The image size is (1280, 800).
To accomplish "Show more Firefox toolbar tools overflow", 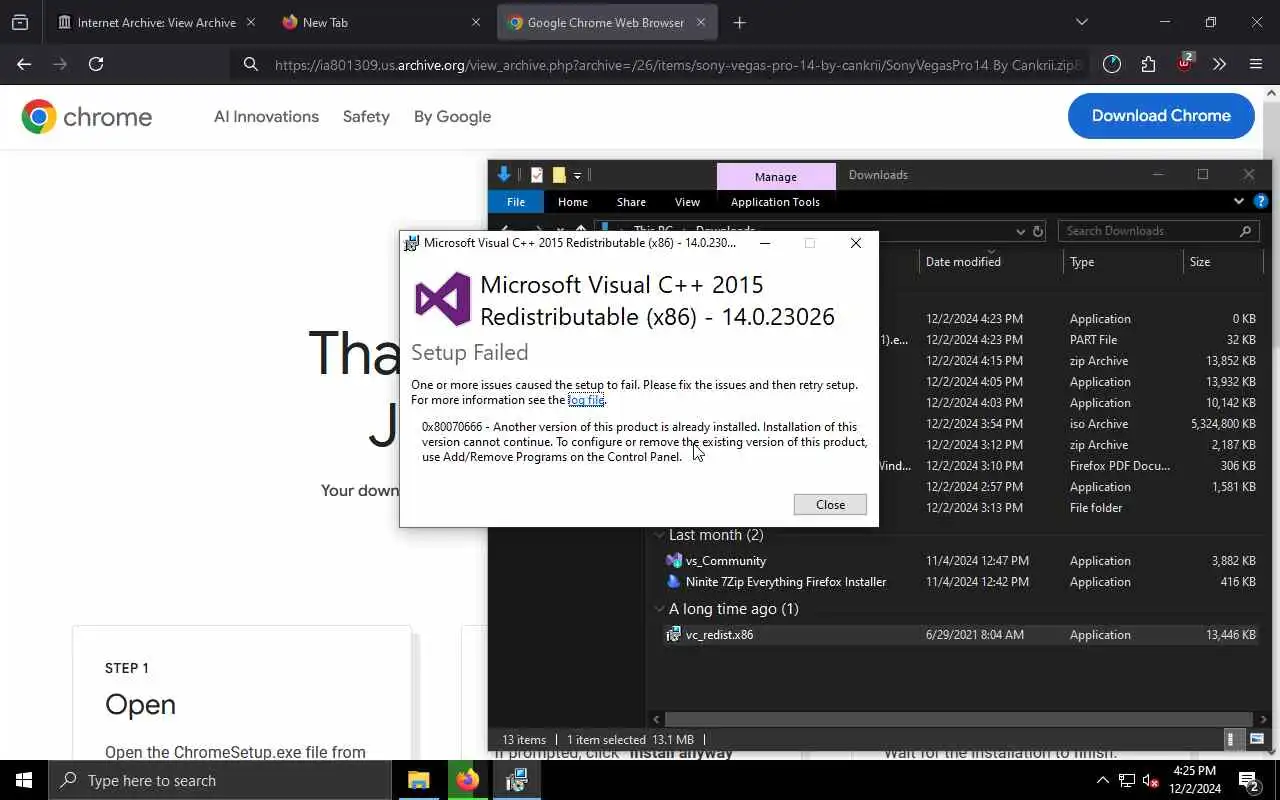I will point(1219,64).
